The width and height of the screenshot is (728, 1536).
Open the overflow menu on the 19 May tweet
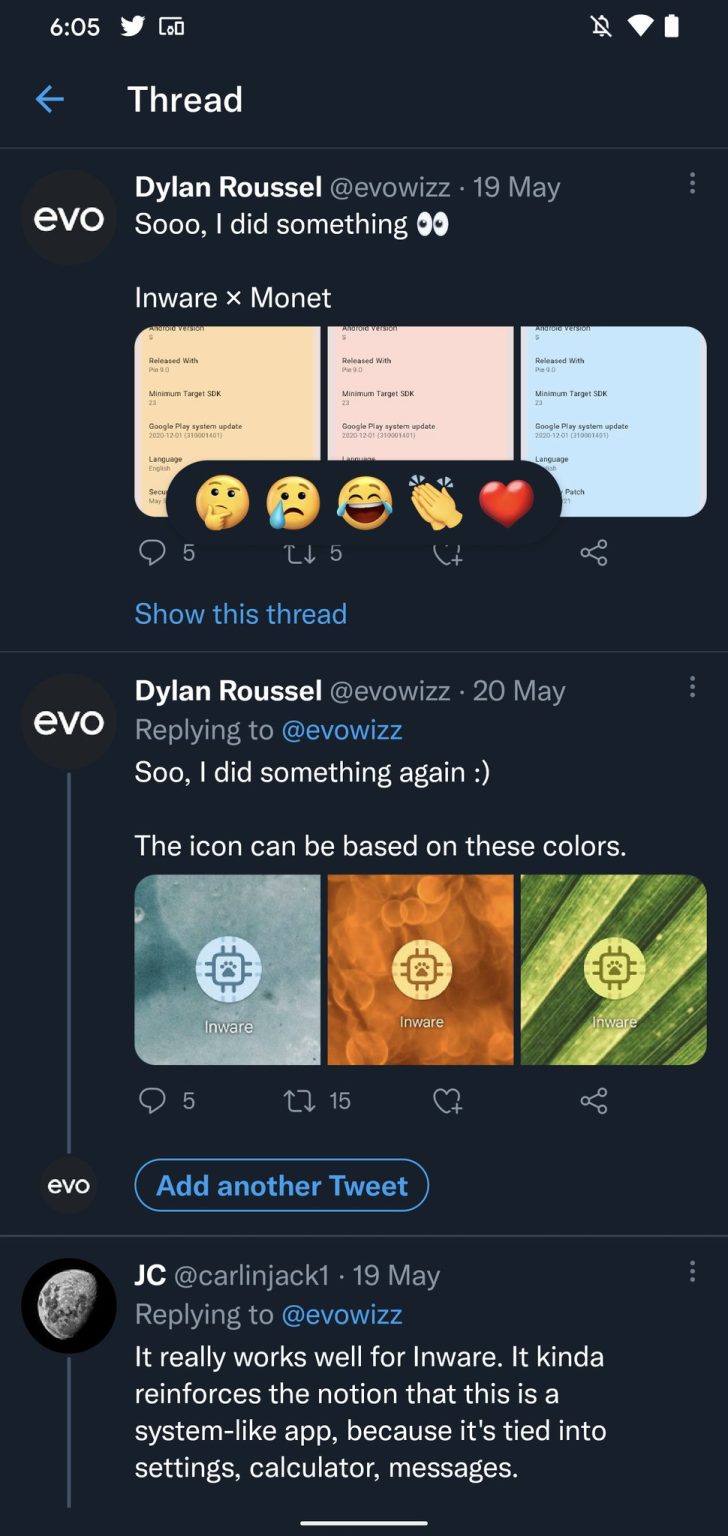coord(692,183)
